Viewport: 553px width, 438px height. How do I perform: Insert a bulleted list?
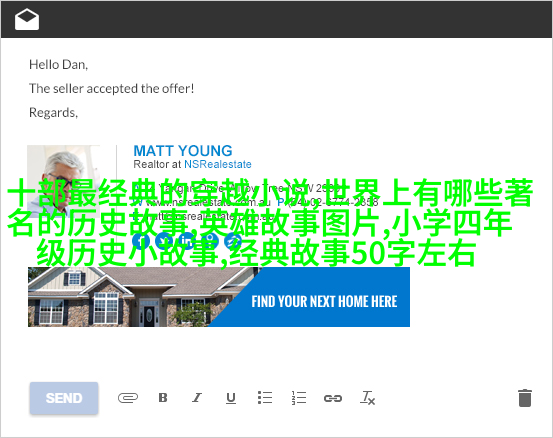tap(265, 397)
